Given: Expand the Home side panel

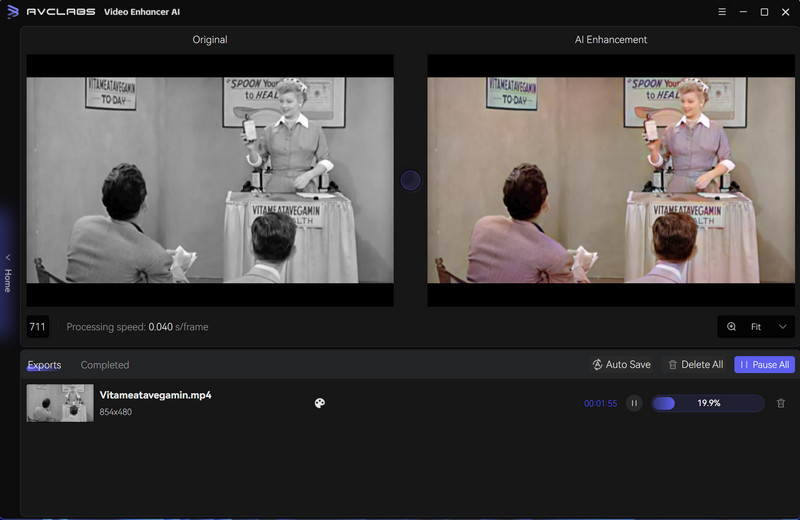Looking at the screenshot, I should [8, 274].
